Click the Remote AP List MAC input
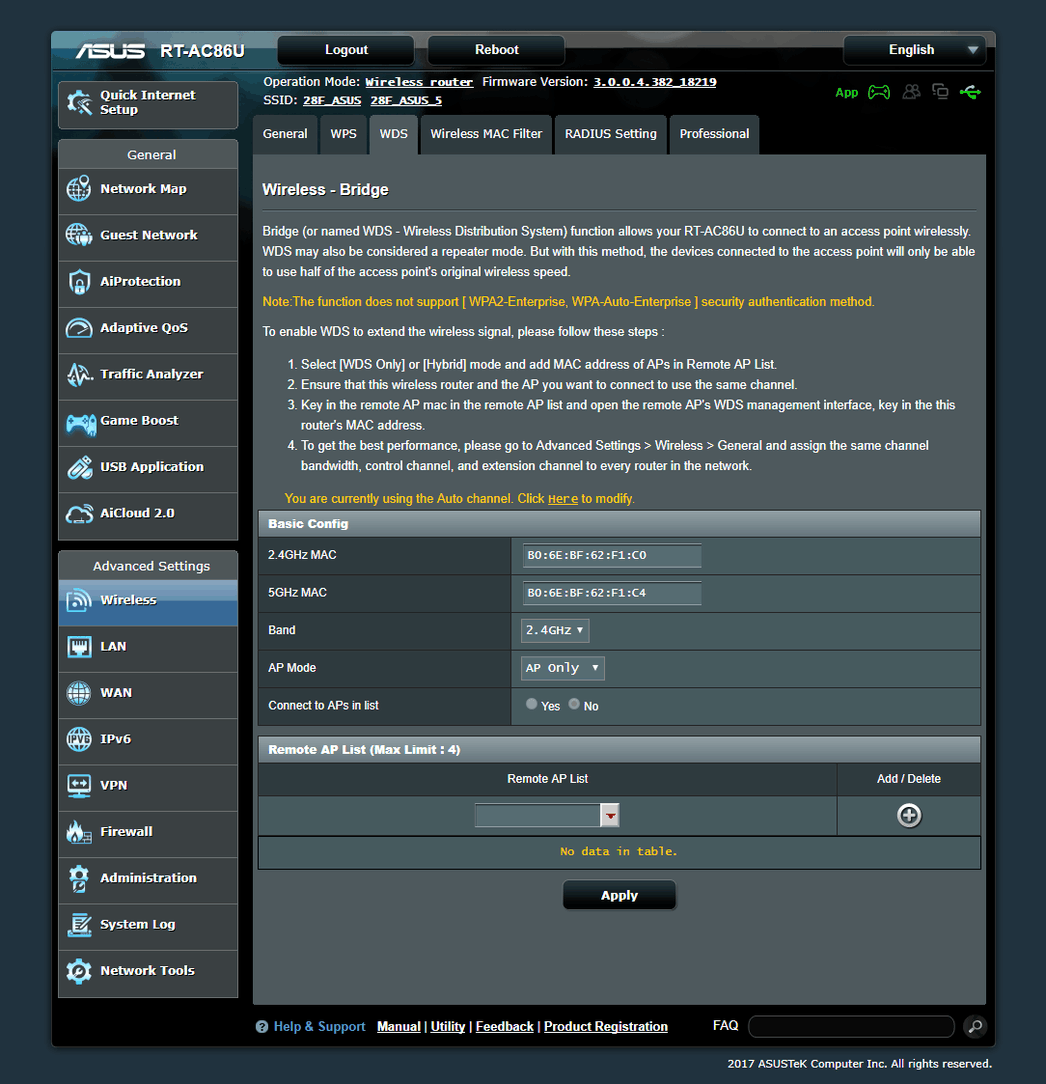Screen dimensions: 1046x1084 (x=538, y=816)
